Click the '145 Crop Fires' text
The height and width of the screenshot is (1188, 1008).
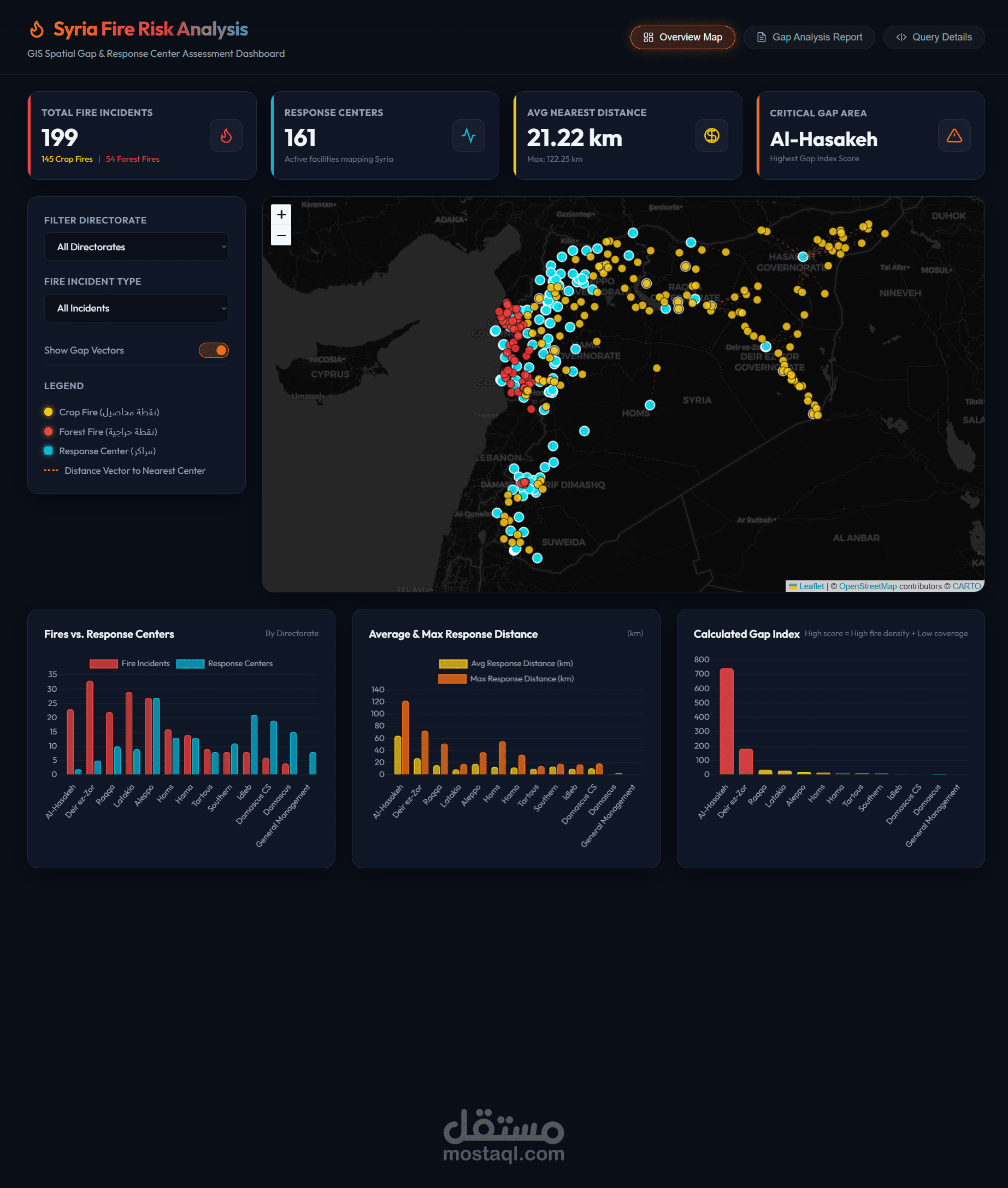67,159
